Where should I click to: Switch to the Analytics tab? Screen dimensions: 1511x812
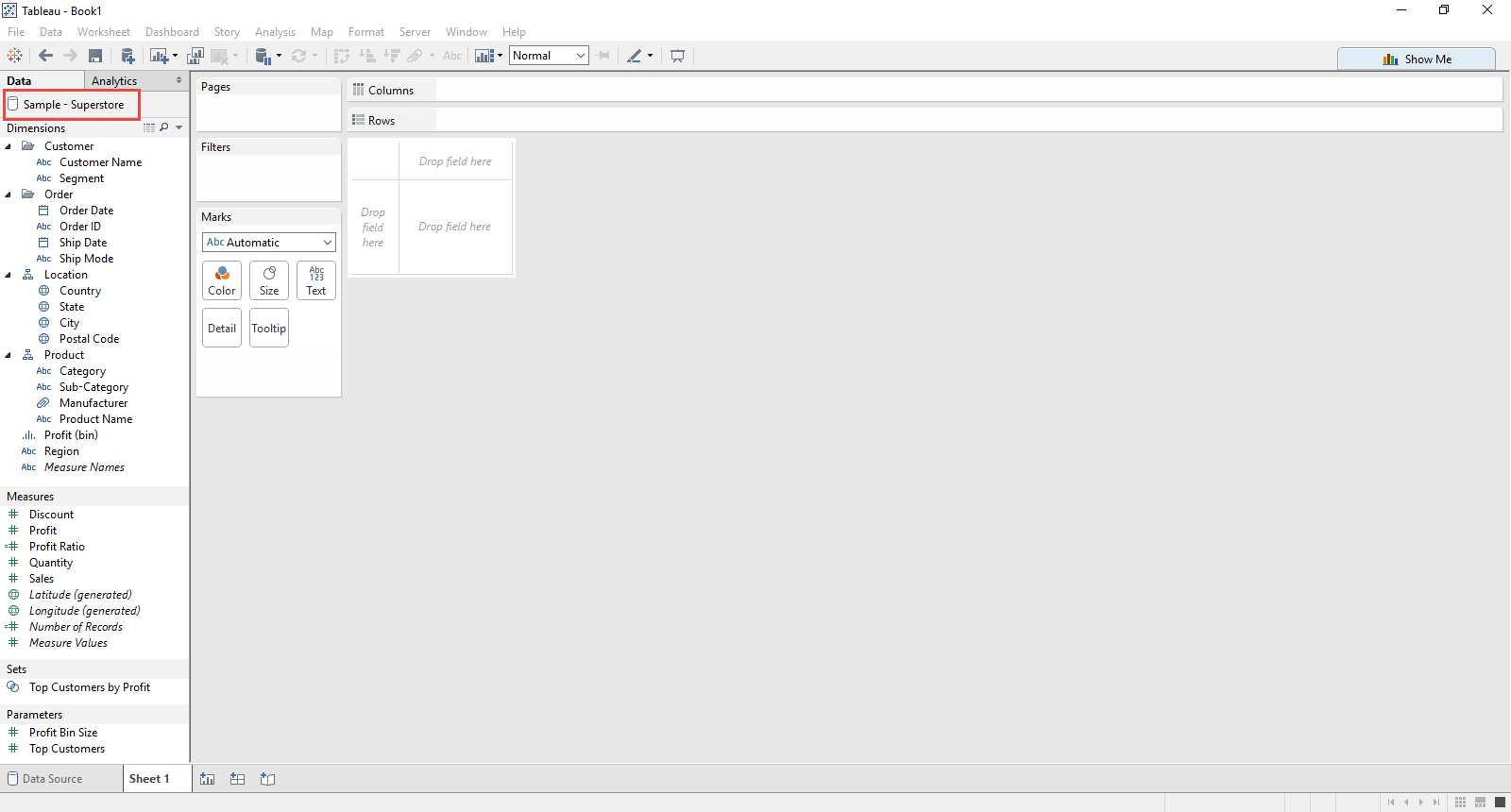tap(114, 81)
